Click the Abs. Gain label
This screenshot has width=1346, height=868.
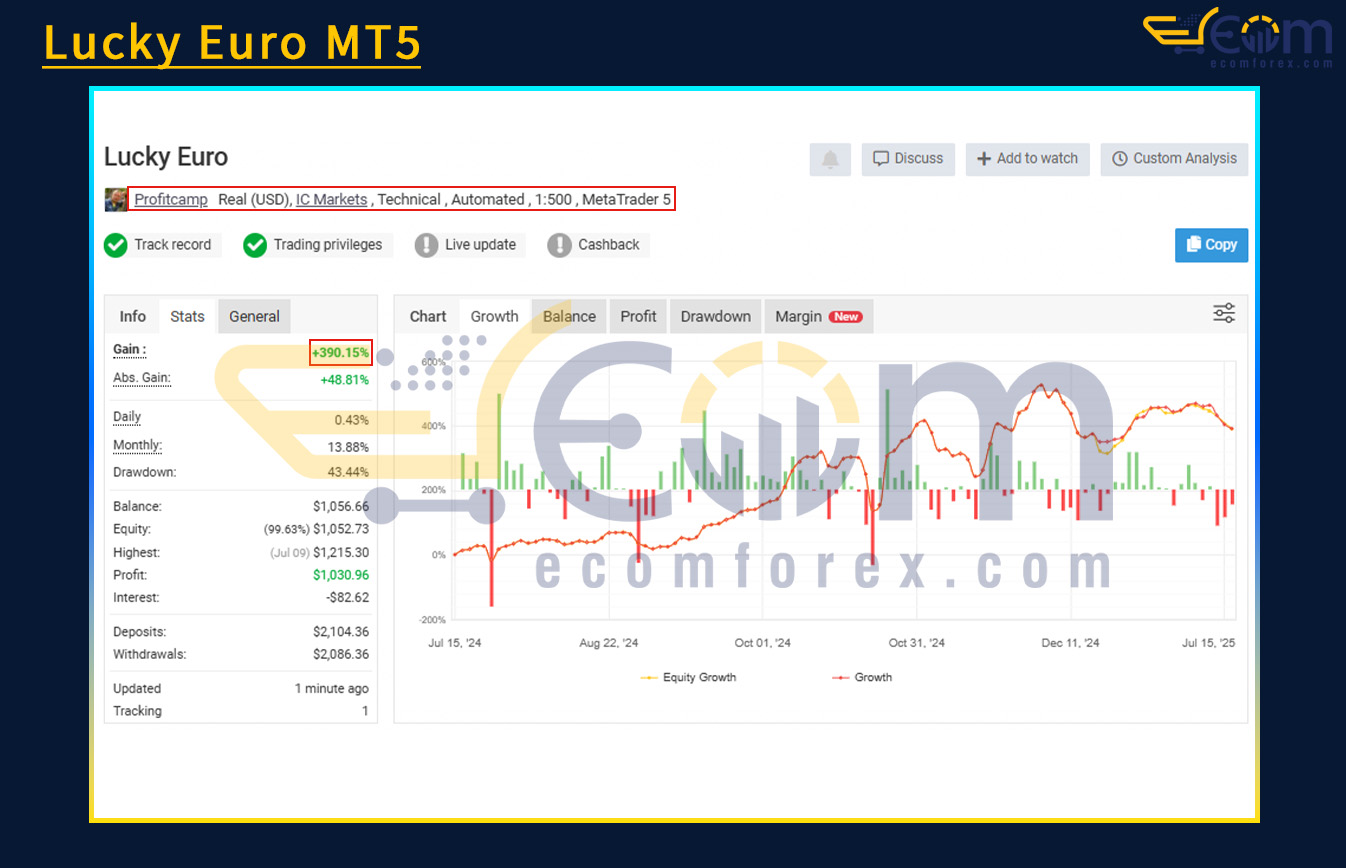(142, 378)
